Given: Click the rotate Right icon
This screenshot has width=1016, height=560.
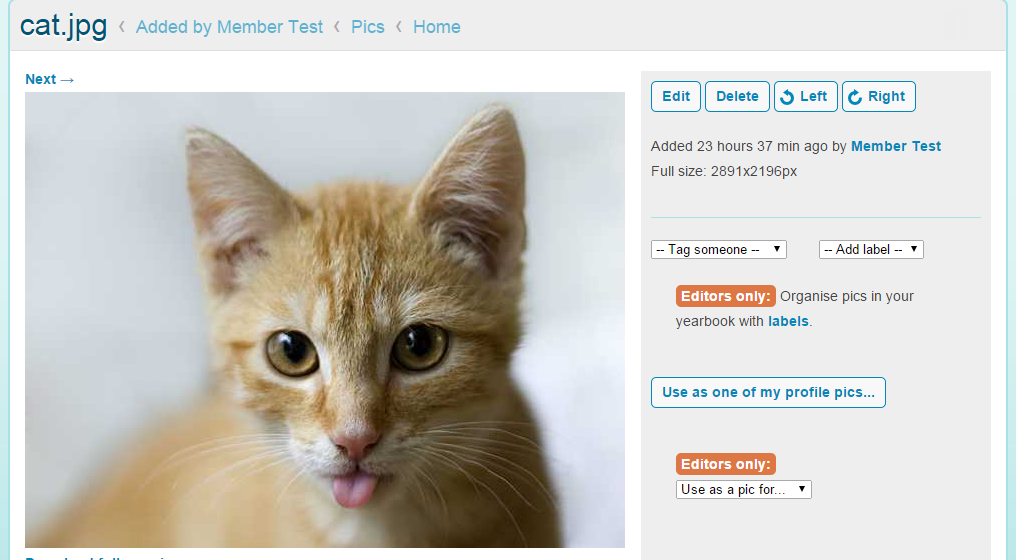Looking at the screenshot, I should tap(855, 97).
